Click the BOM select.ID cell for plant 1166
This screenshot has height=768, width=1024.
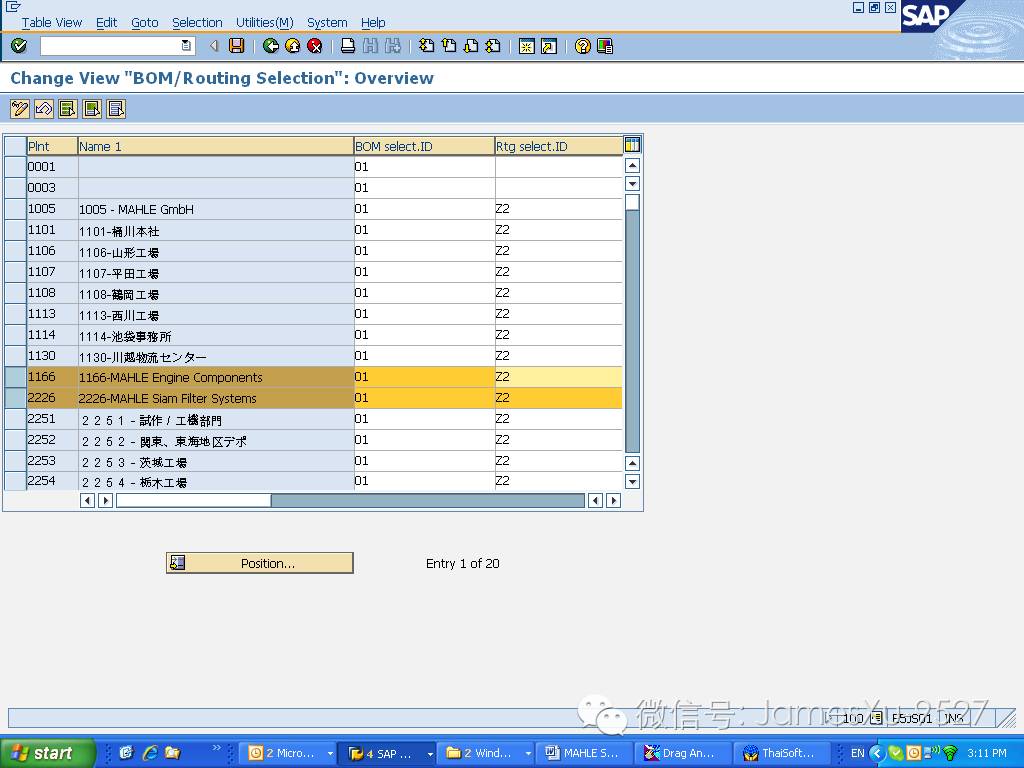point(424,377)
